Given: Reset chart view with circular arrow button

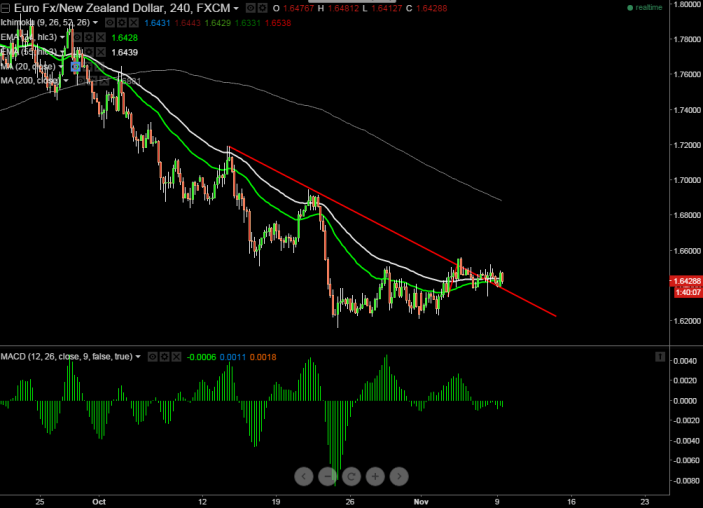Looking at the screenshot, I should 351,476.
